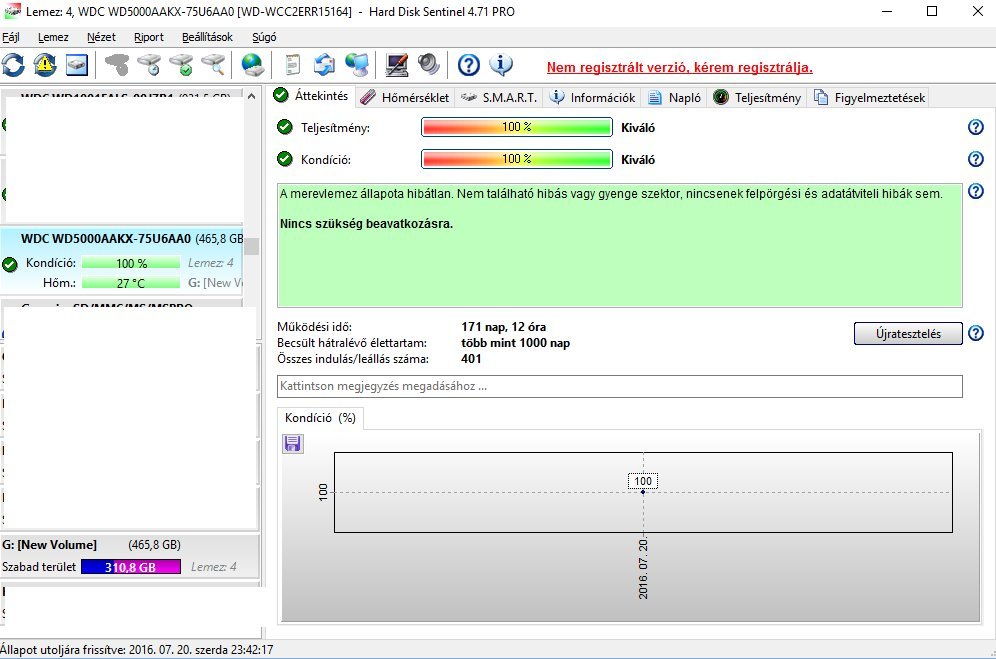Select the G: [New Volume] partition entry
This screenshot has height=659, width=996.
coord(130,556)
